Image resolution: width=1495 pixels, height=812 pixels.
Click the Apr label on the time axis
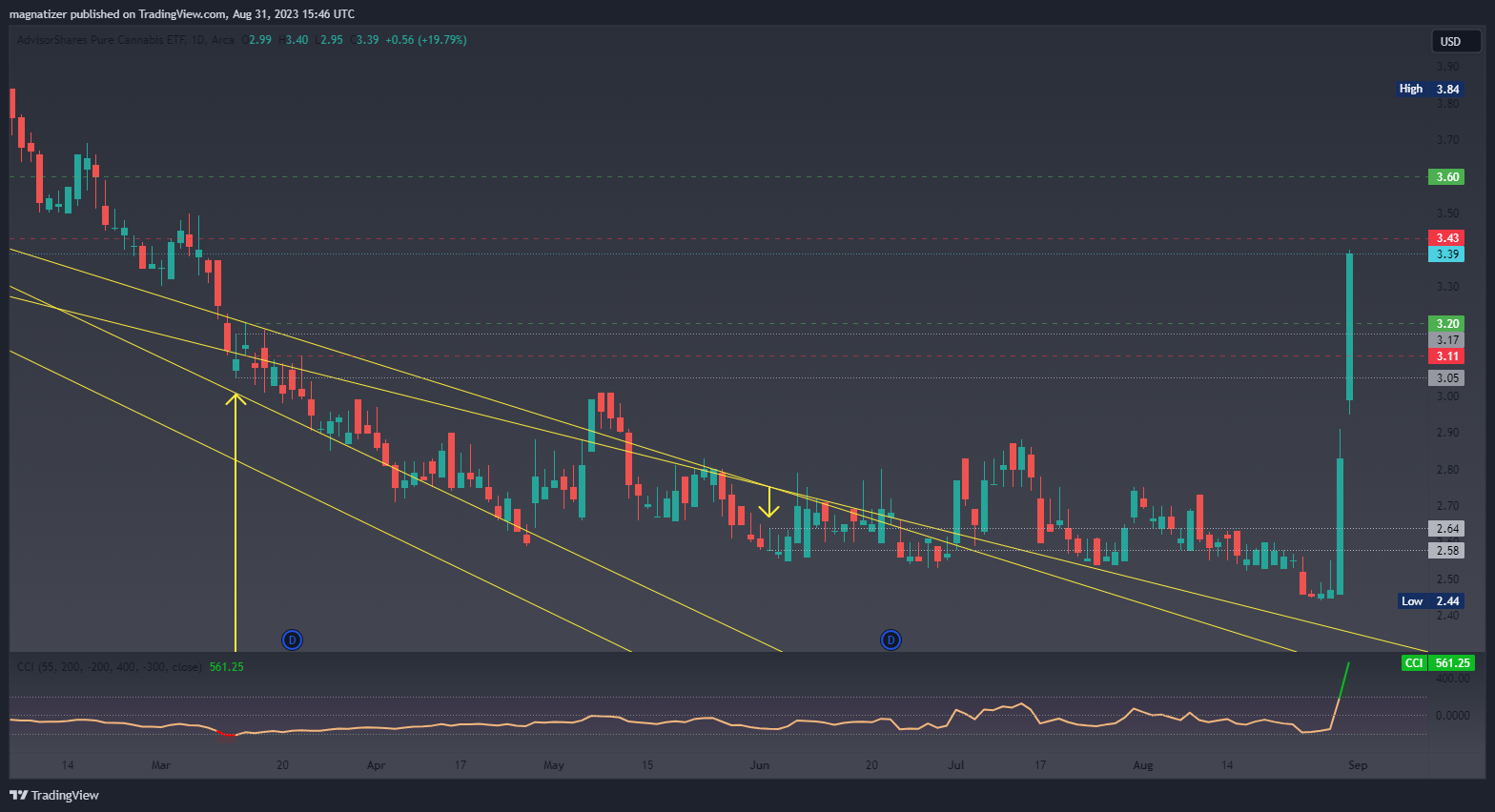tap(376, 765)
